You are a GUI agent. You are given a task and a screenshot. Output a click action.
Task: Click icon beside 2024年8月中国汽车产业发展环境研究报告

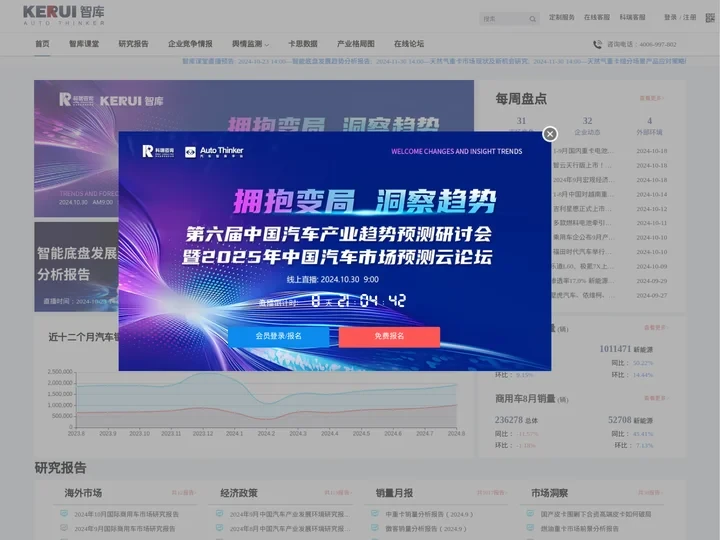coord(219,528)
